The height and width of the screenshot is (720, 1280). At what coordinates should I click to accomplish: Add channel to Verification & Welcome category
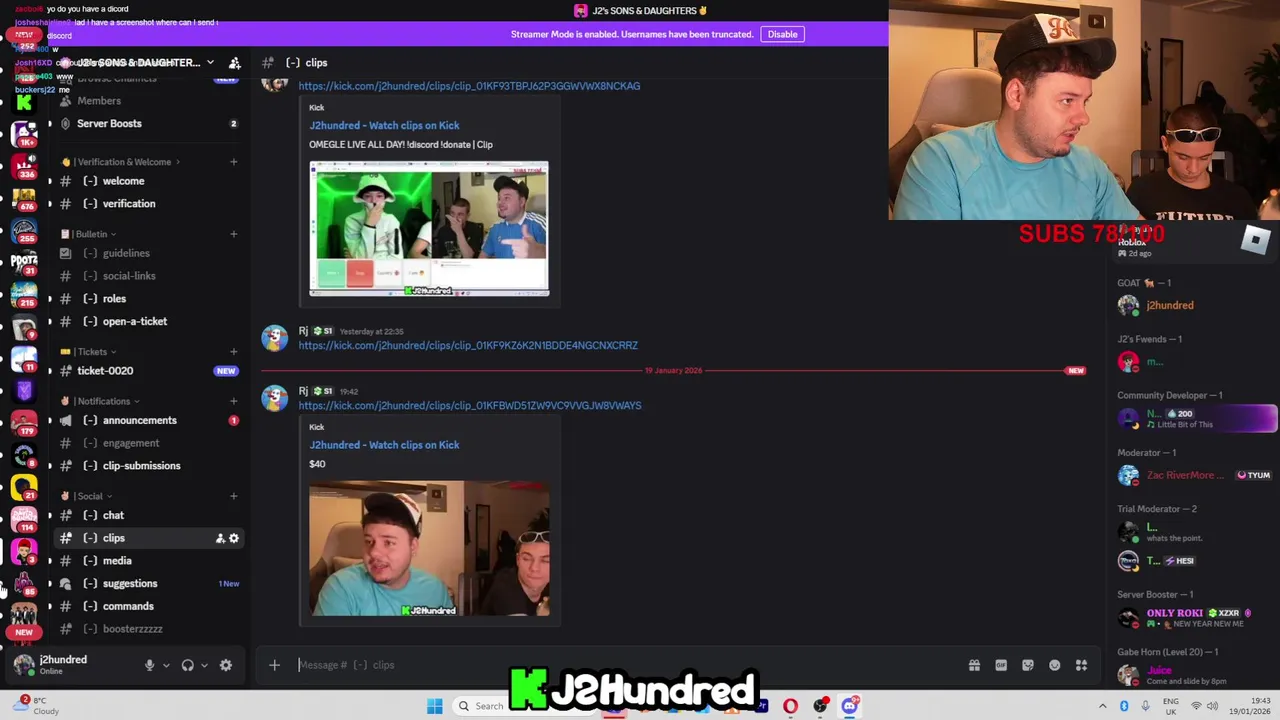[234, 162]
